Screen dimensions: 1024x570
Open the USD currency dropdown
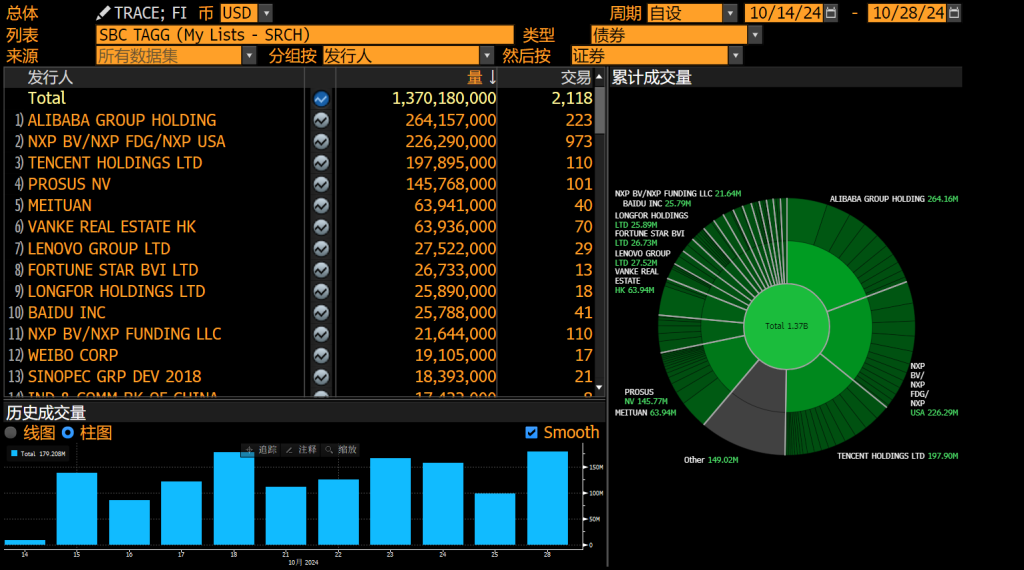pos(265,13)
